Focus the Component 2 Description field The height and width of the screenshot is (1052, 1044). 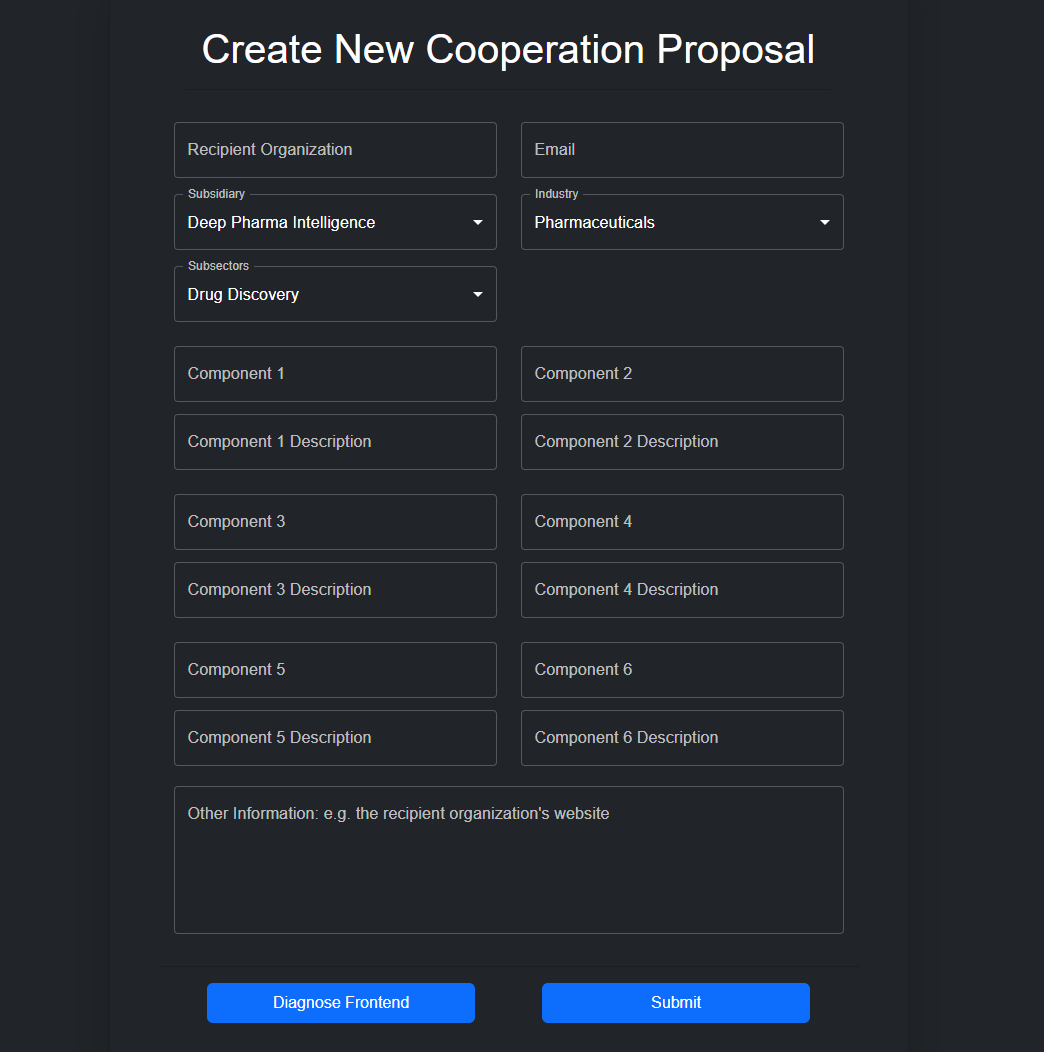pyautogui.click(x=682, y=442)
